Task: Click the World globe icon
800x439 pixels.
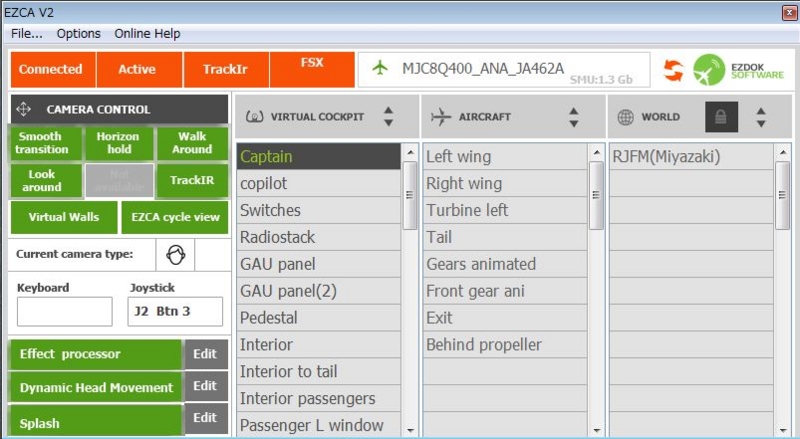Action: click(x=626, y=117)
